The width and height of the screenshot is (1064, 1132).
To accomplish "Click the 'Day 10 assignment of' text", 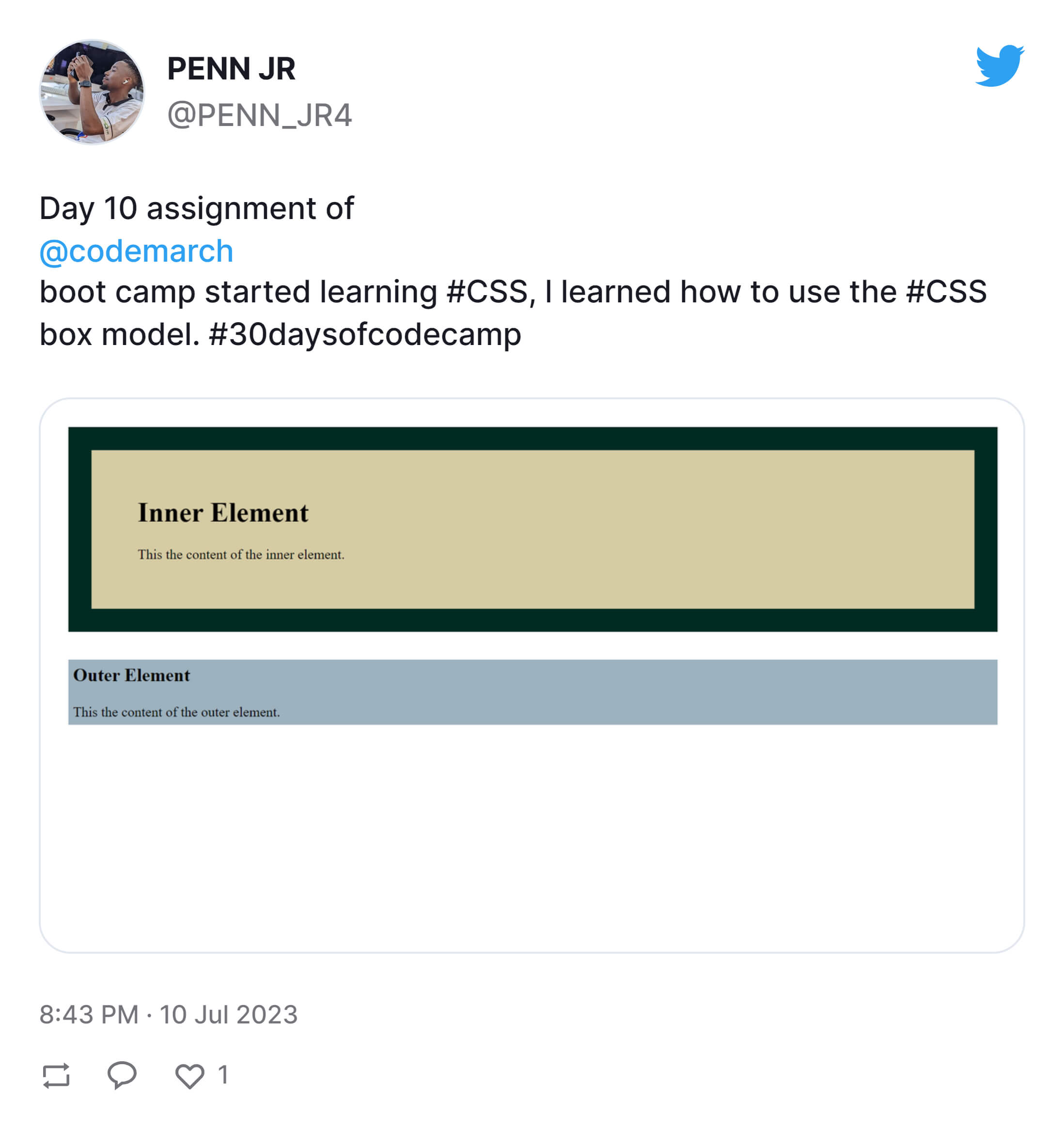I will (196, 208).
